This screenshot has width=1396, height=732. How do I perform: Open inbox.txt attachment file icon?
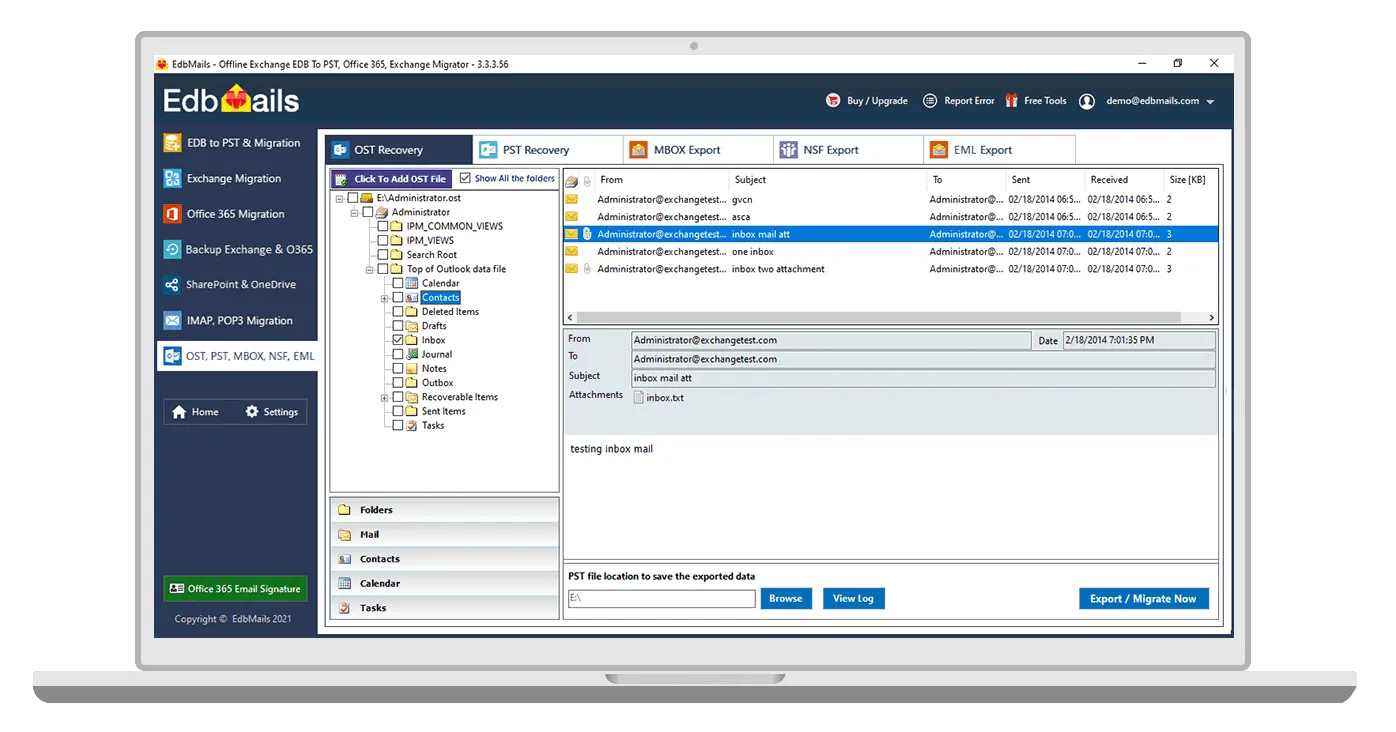[639, 398]
